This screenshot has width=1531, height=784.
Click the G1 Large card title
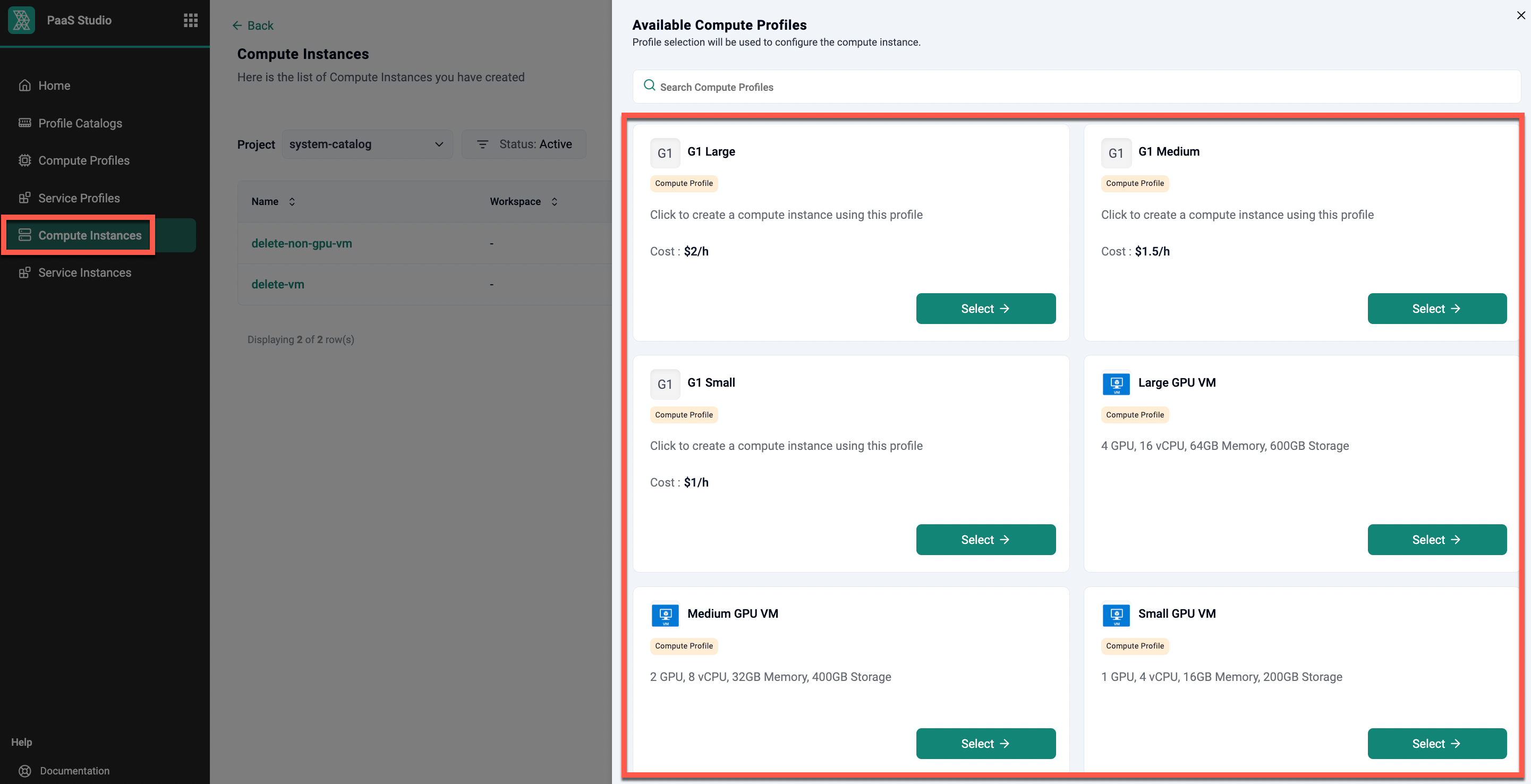711,151
